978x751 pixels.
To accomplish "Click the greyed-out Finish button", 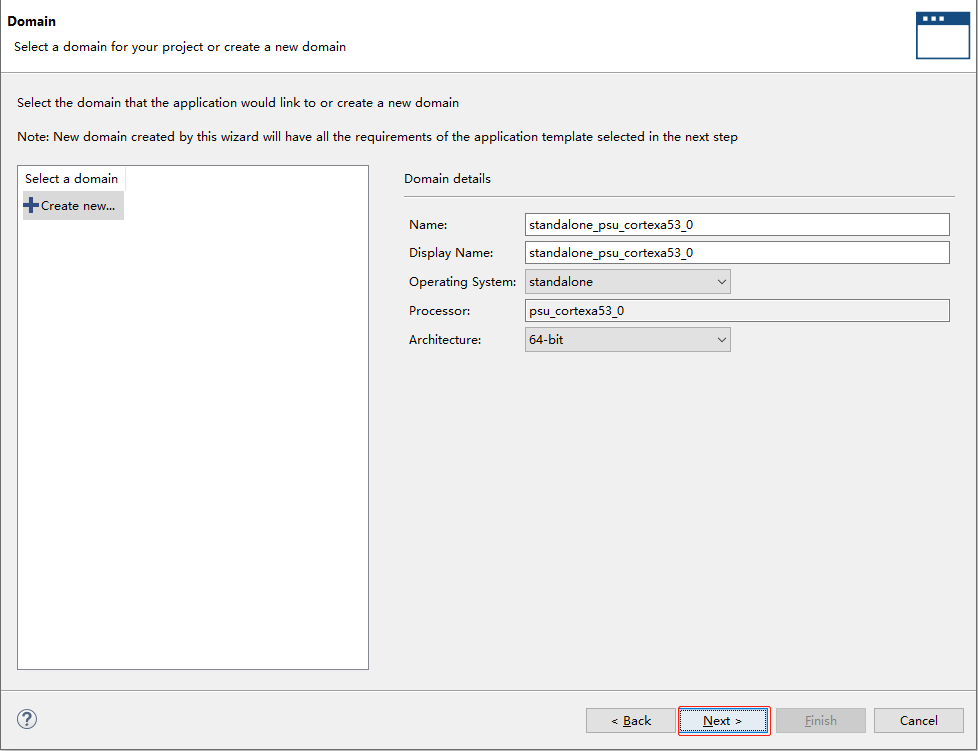I will pos(821,720).
